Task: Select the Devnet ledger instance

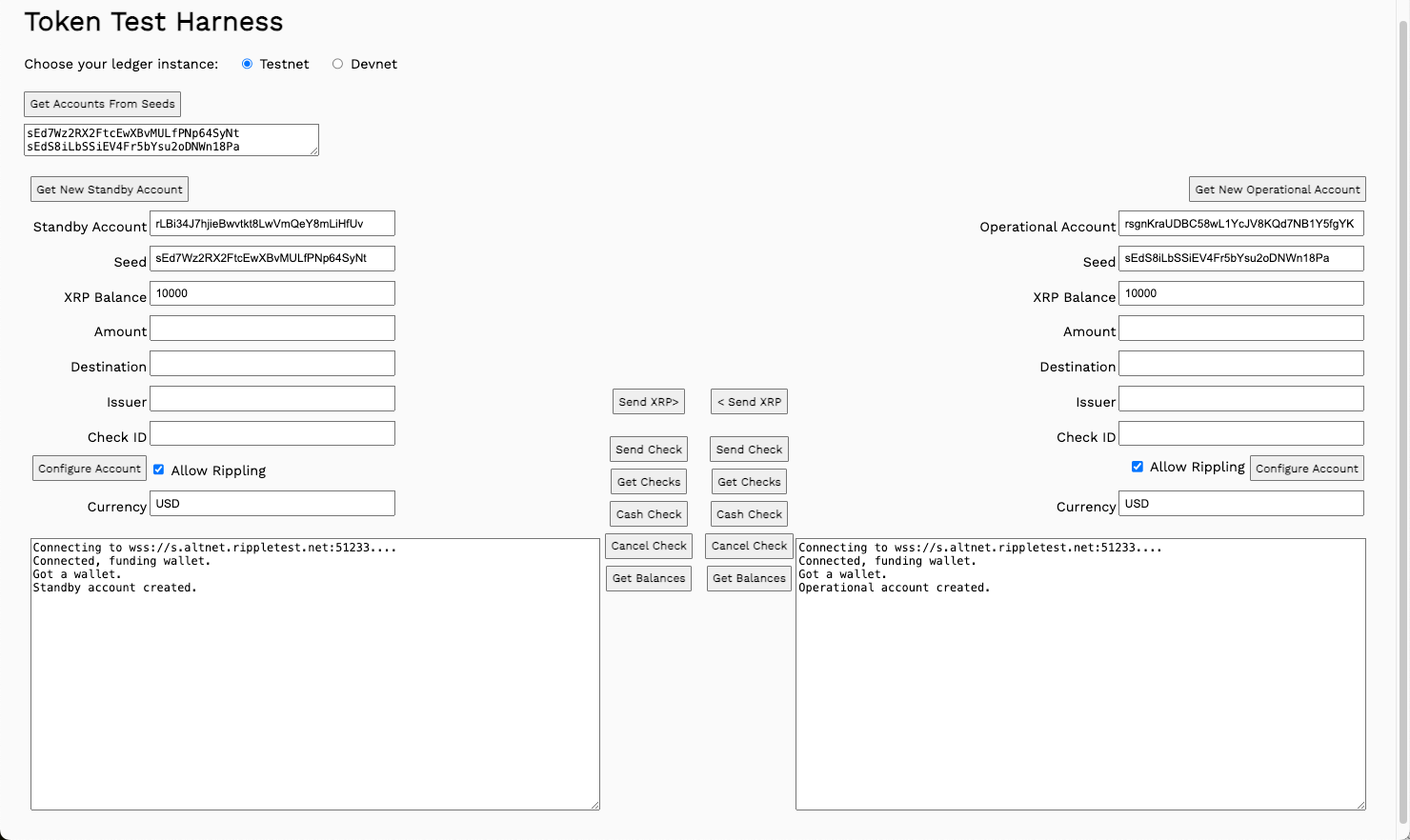Action: (337, 63)
